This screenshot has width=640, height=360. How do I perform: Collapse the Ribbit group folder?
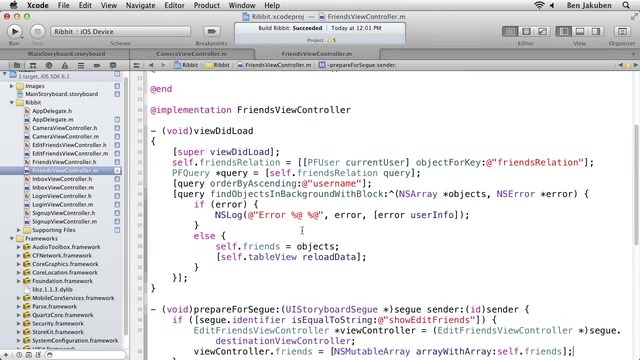click(11, 102)
